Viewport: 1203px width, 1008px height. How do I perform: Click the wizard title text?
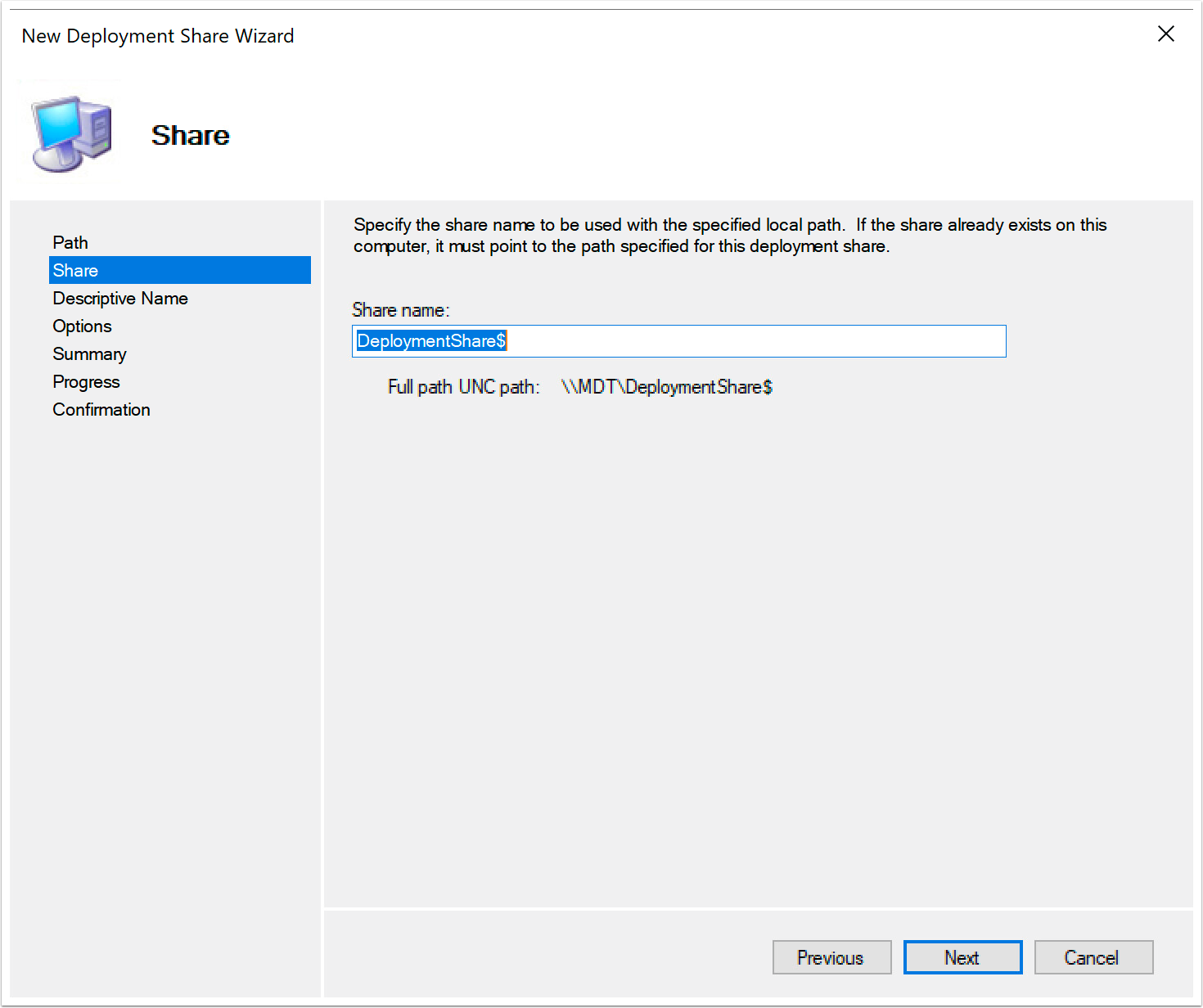pyautogui.click(x=157, y=35)
